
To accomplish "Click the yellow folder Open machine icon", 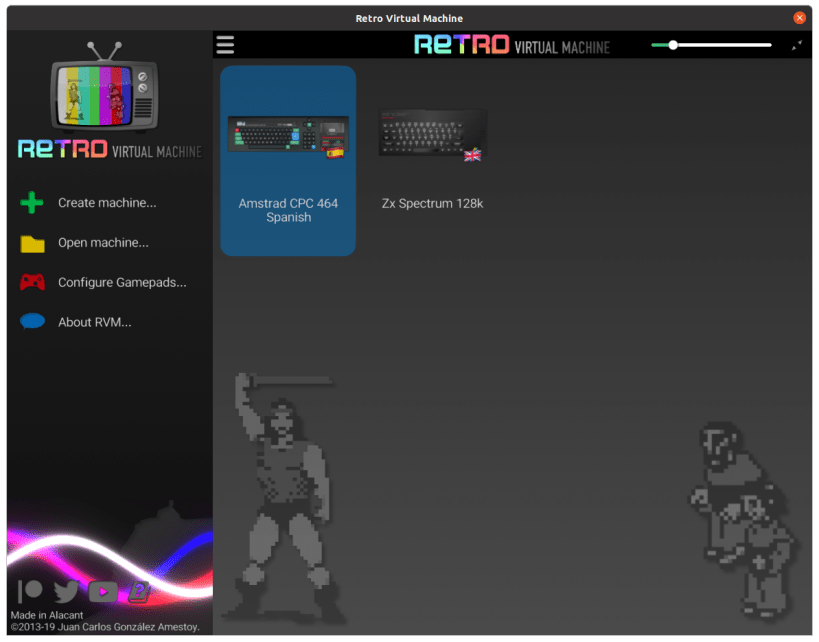I will (32, 243).
